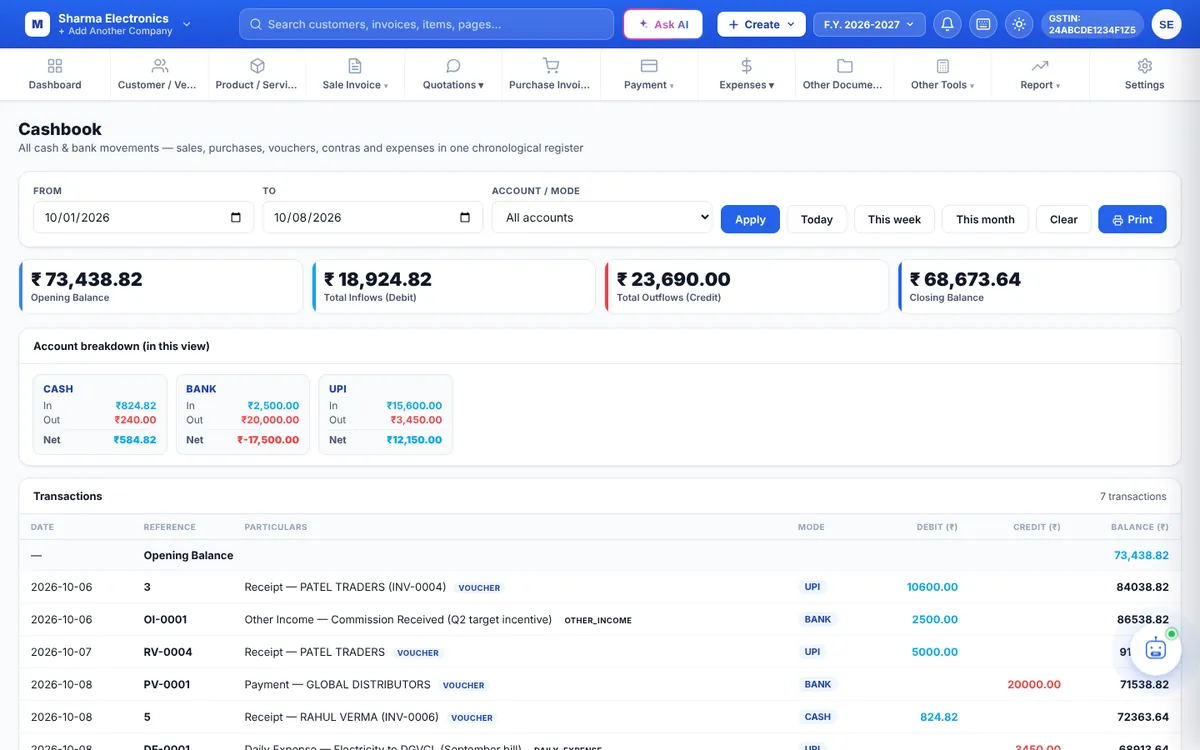1200x750 pixels.
Task: Open calendar picker in From date field
Action: pyautogui.click(x=236, y=218)
